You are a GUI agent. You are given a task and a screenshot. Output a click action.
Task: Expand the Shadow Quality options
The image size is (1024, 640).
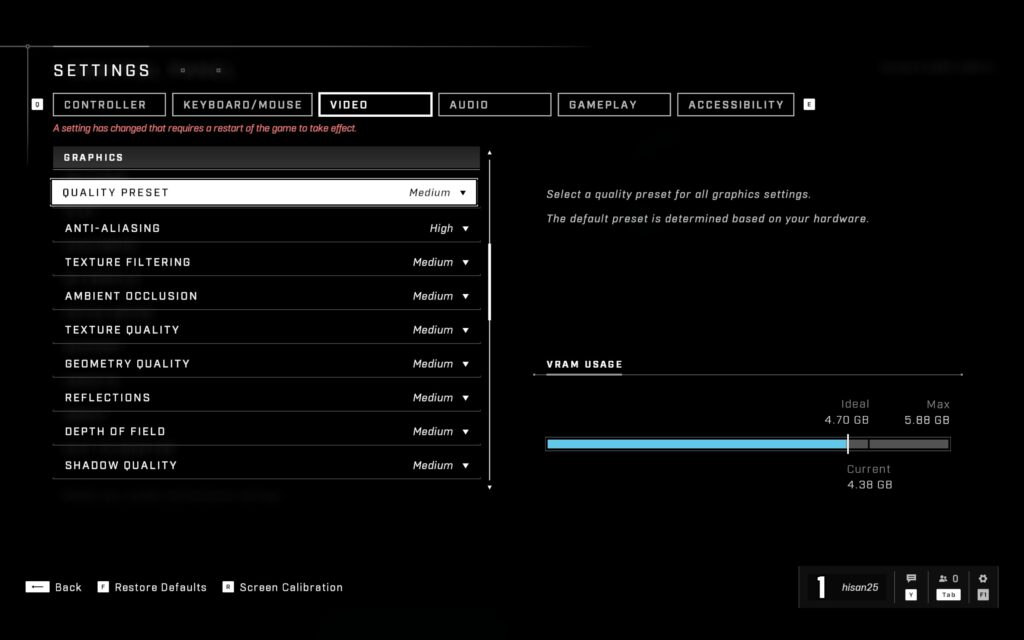tap(266, 465)
